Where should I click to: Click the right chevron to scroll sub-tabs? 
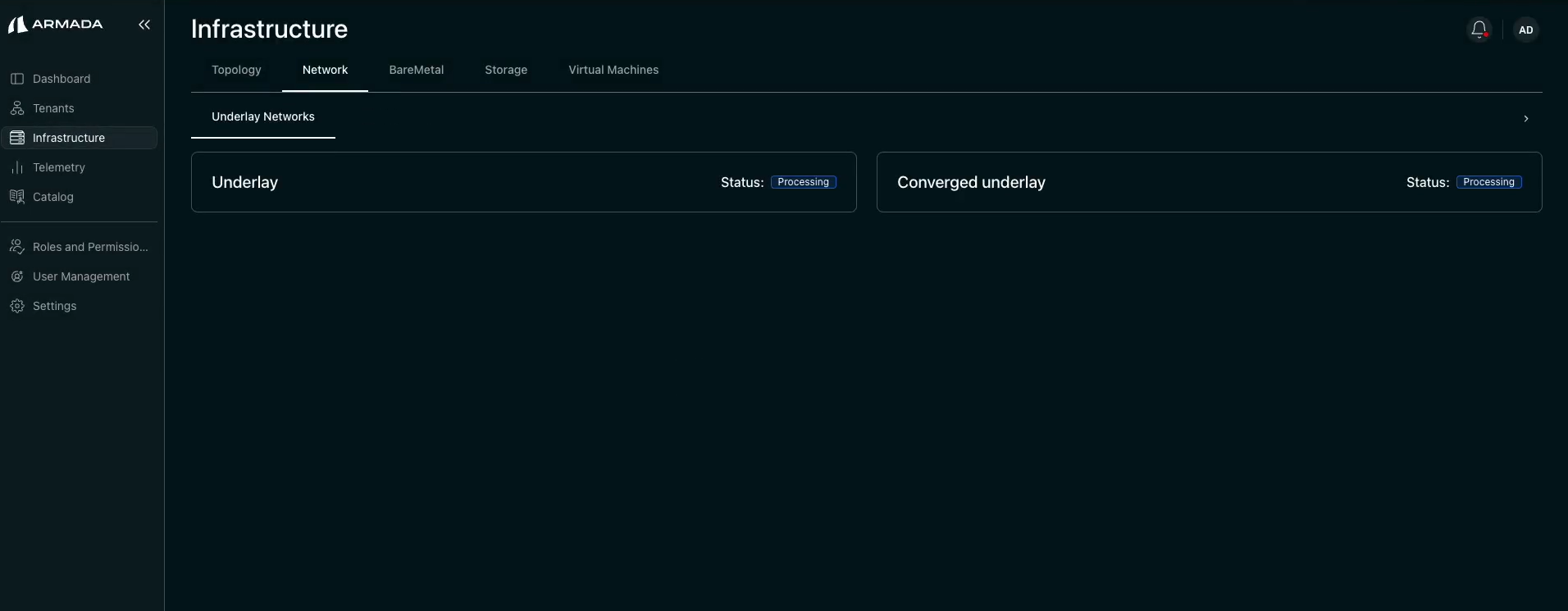[x=1525, y=118]
